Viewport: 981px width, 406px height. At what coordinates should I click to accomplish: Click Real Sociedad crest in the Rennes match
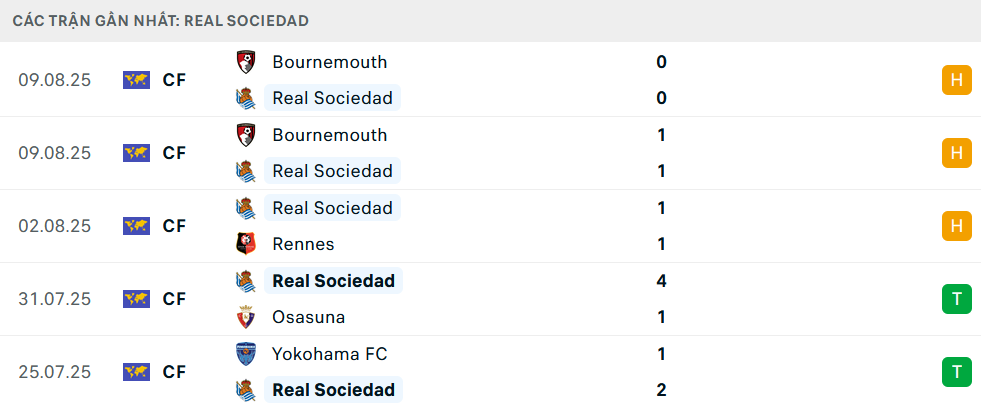244,208
